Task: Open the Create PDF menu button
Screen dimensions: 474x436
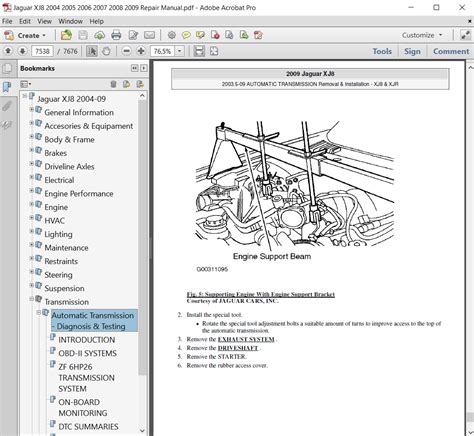Action: point(25,35)
